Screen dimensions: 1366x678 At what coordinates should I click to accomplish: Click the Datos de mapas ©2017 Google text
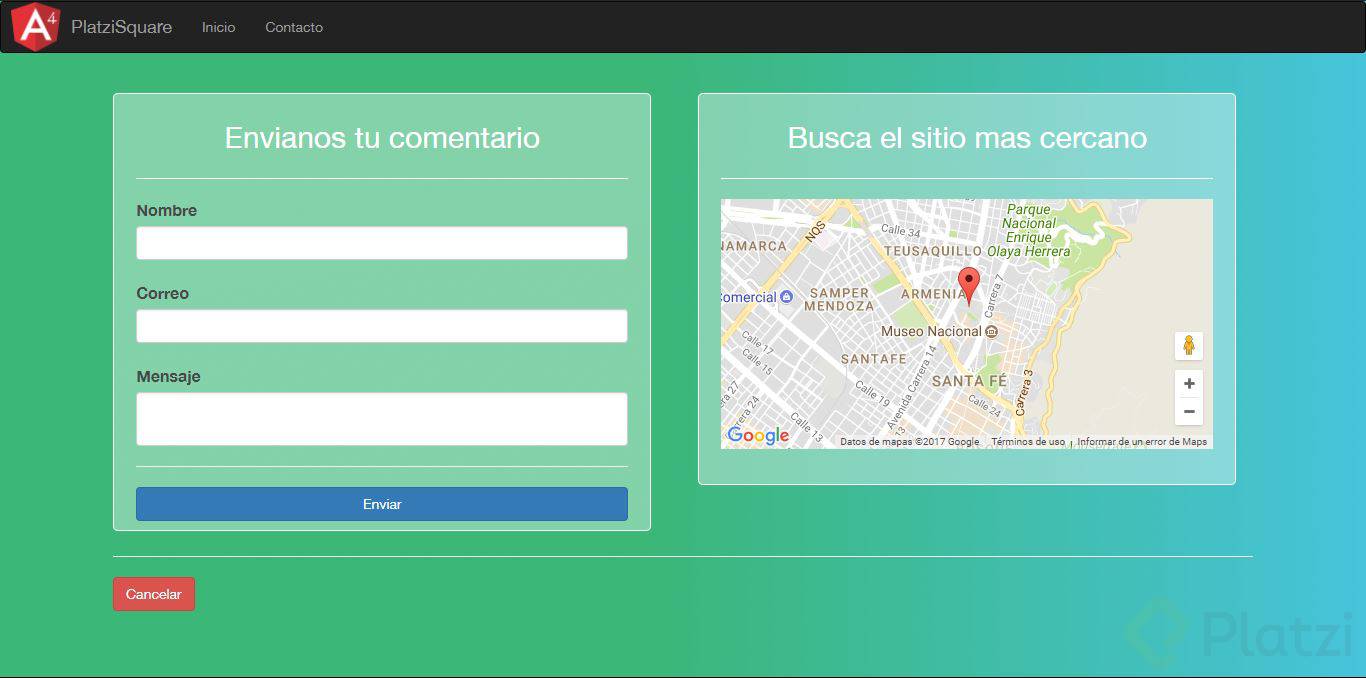tap(910, 442)
